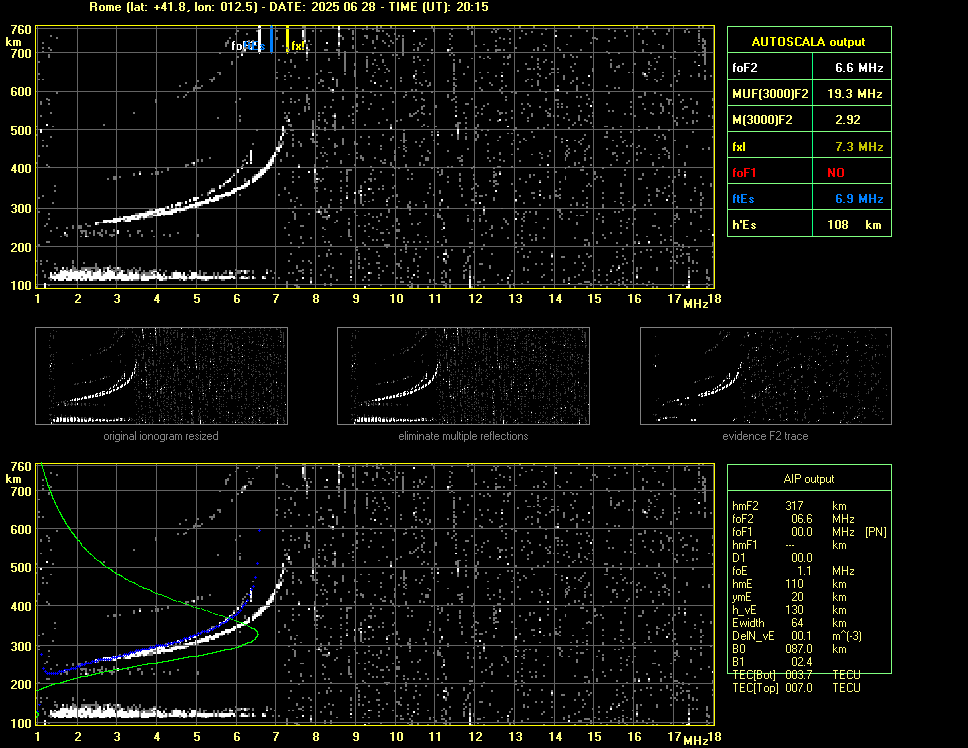Click the value '19.3 MHz'
The height and width of the screenshot is (748, 968).
click(x=854, y=94)
